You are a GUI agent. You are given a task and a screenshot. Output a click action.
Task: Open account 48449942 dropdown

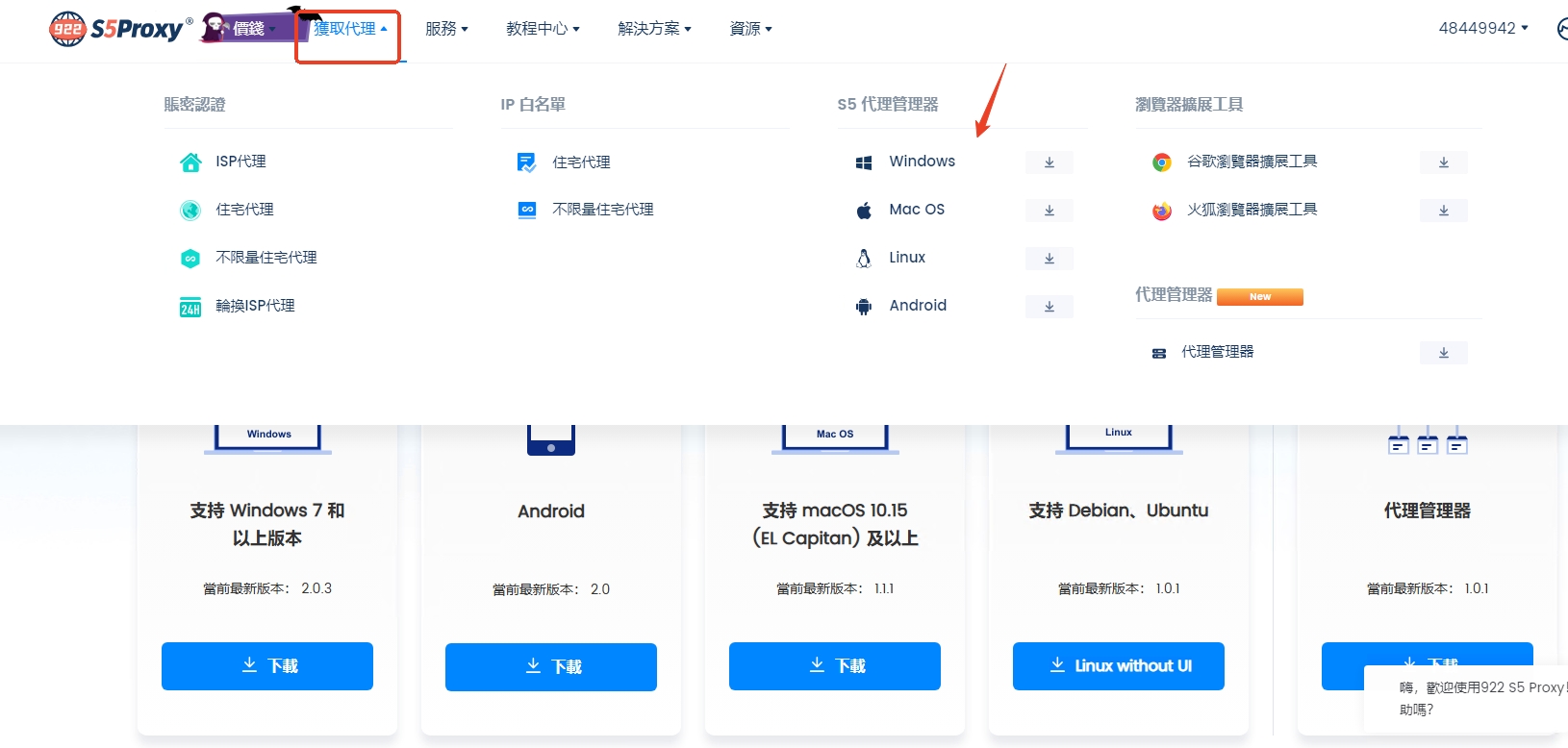tap(1482, 29)
